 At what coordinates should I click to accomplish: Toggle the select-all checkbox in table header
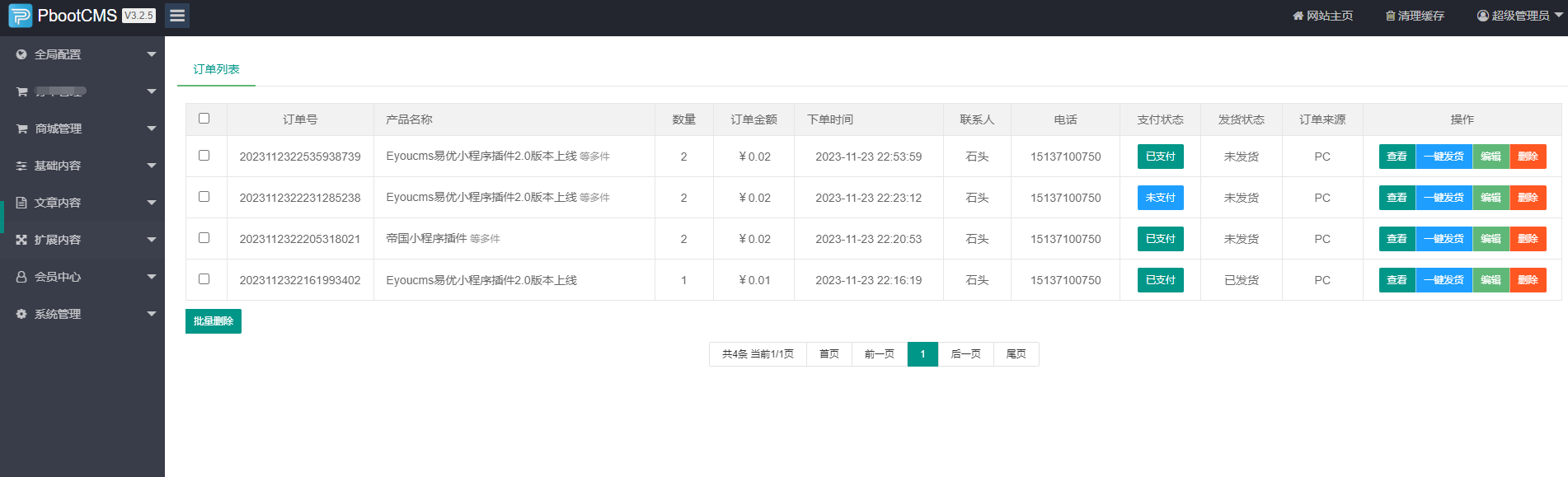click(x=204, y=119)
